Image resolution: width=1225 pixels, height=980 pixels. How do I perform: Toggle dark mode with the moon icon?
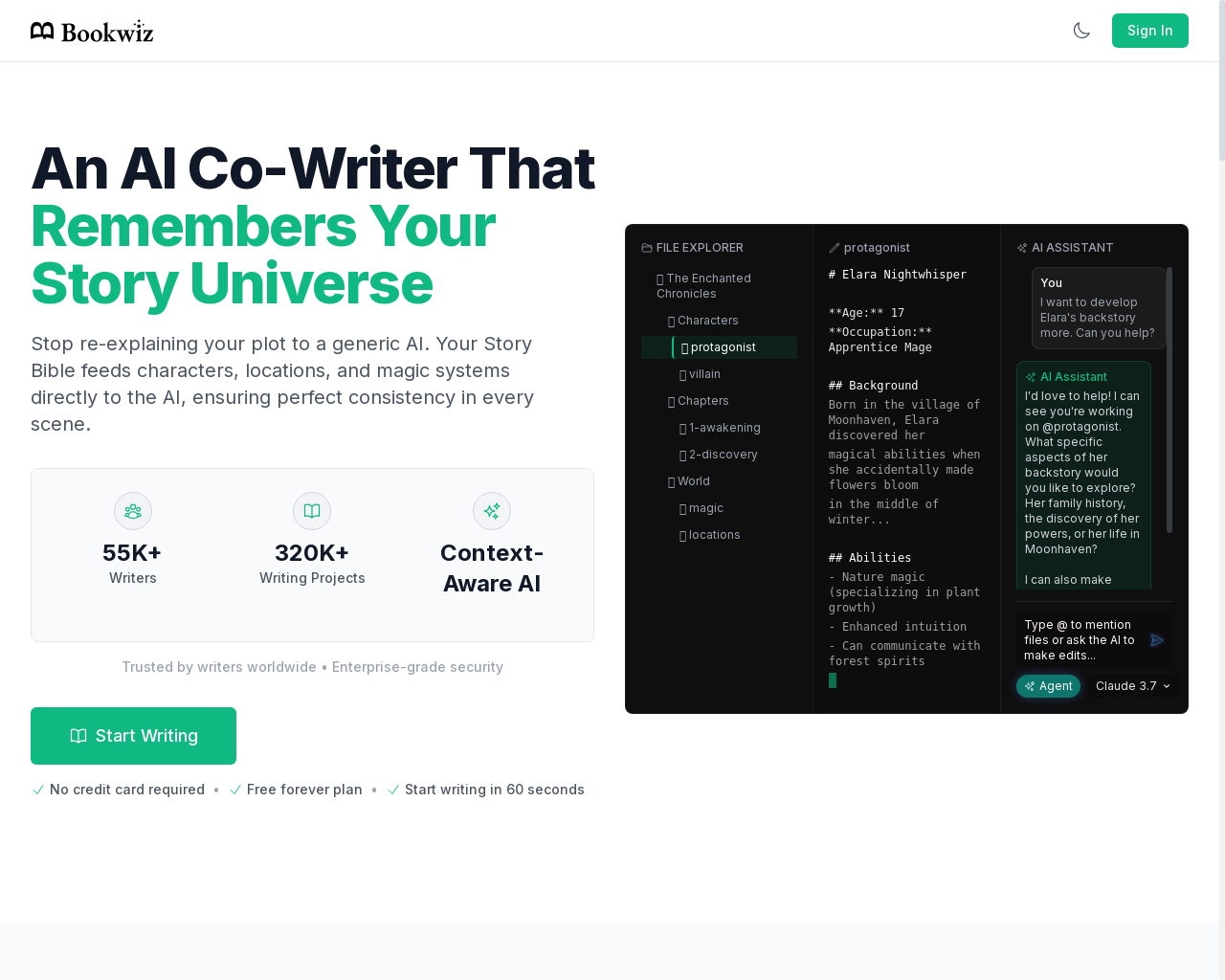(1081, 31)
